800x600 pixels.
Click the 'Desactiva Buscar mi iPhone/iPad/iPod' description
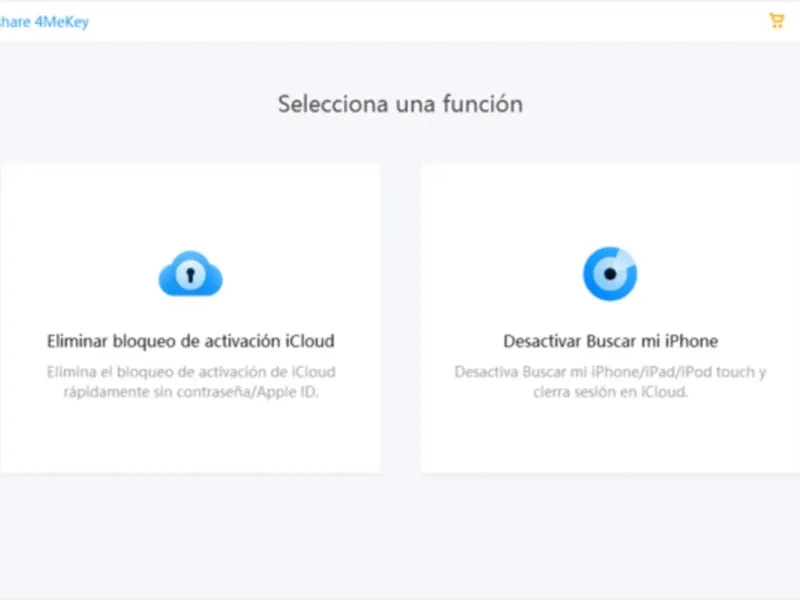click(x=611, y=382)
